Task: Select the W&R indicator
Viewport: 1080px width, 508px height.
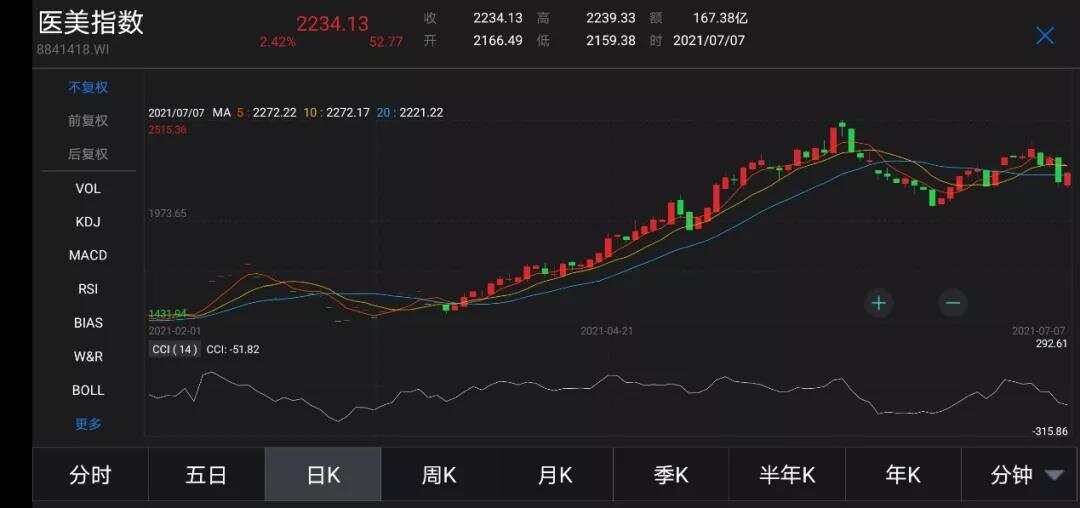Action: click(88, 356)
